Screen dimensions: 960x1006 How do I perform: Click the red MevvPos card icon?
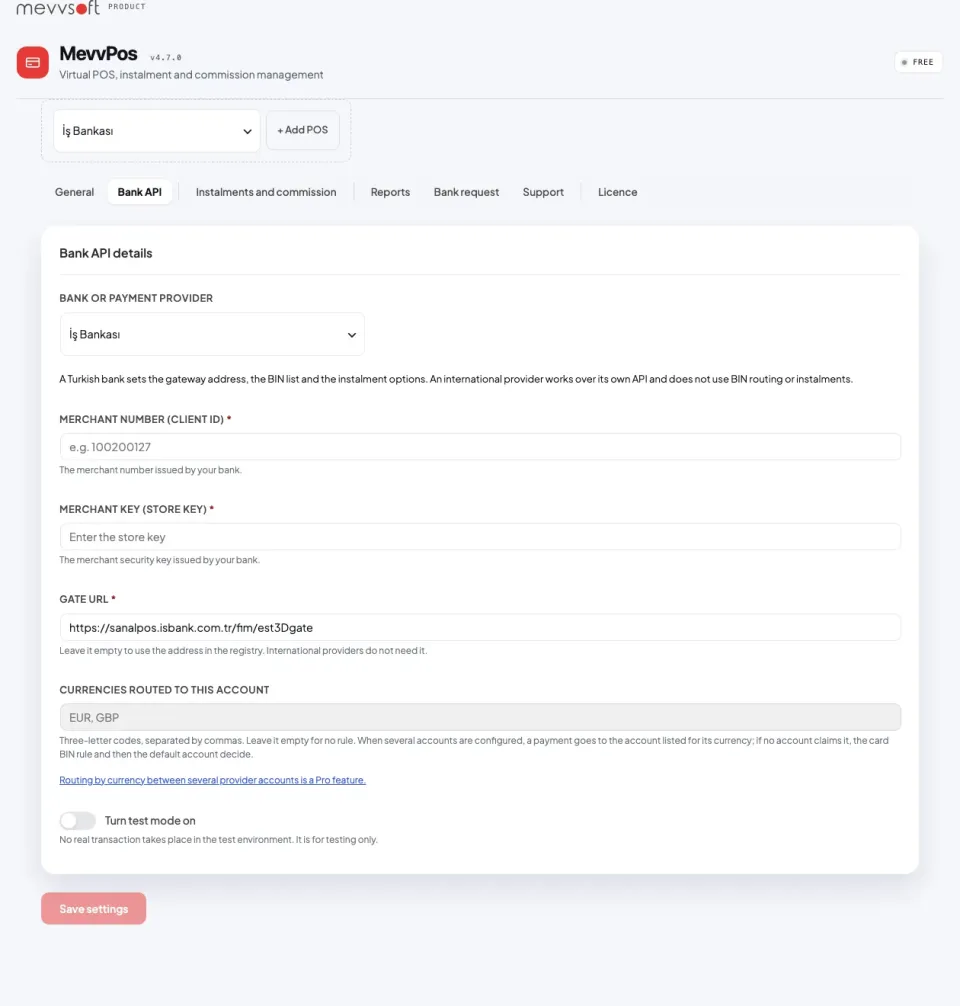tap(33, 62)
